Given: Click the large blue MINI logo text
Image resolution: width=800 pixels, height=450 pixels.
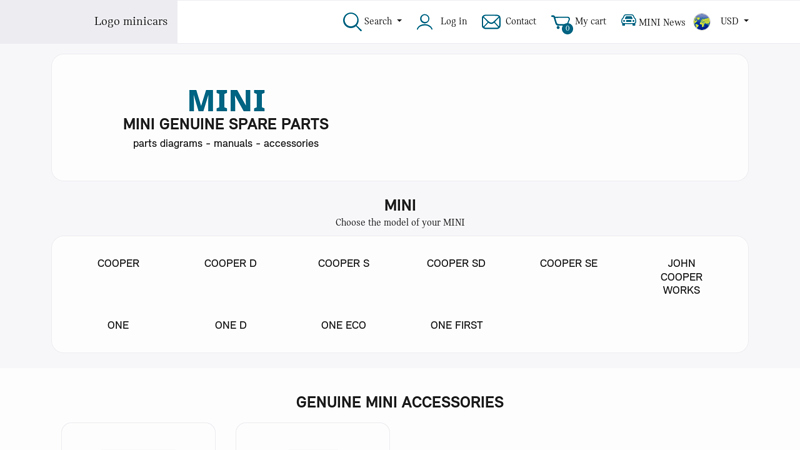Looking at the screenshot, I should [x=227, y=100].
